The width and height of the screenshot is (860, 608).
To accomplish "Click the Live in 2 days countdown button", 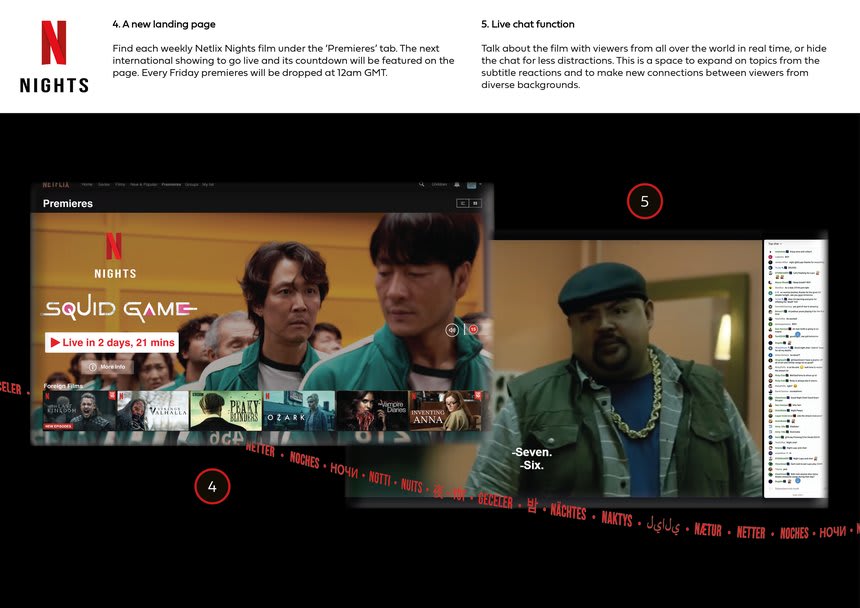I will (x=112, y=342).
